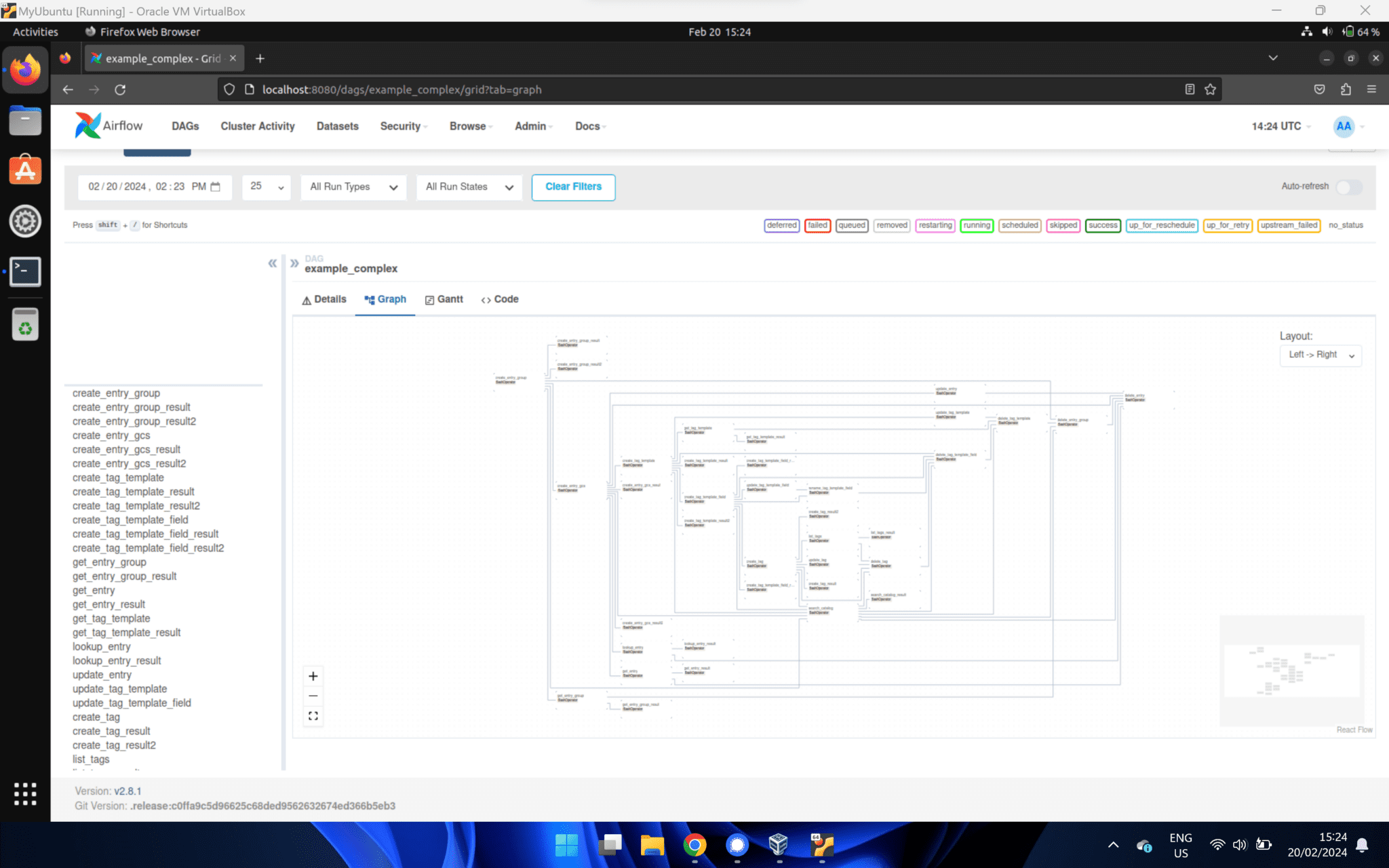Select the create_tag_template task in the list
The image size is (1389, 868).
pyautogui.click(x=118, y=477)
